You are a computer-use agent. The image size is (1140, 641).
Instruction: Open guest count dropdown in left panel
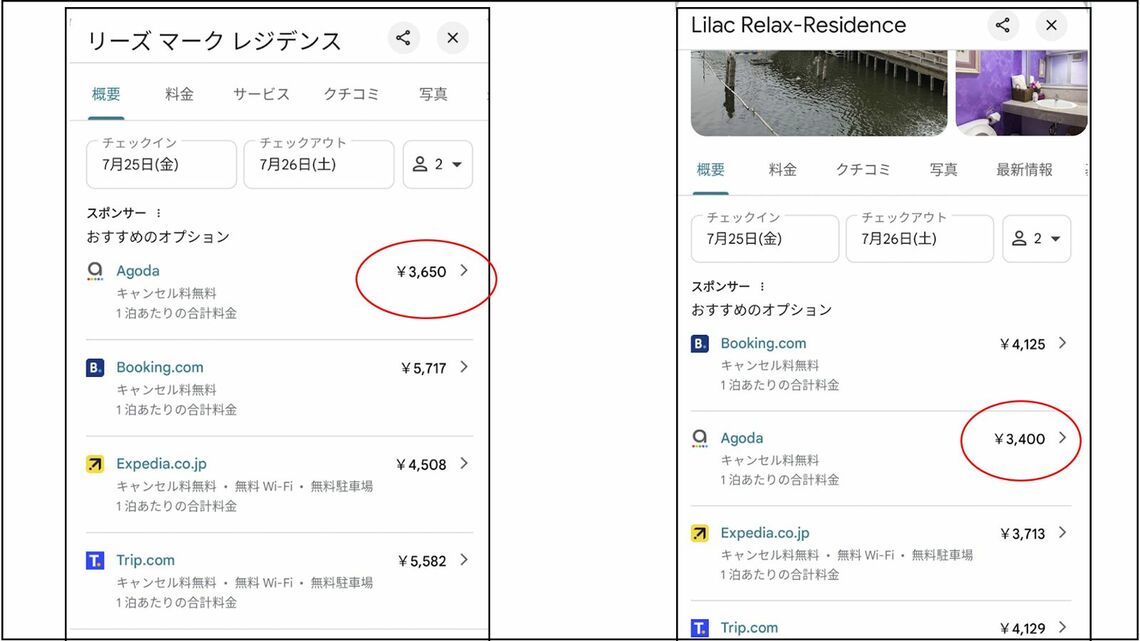pos(438,164)
